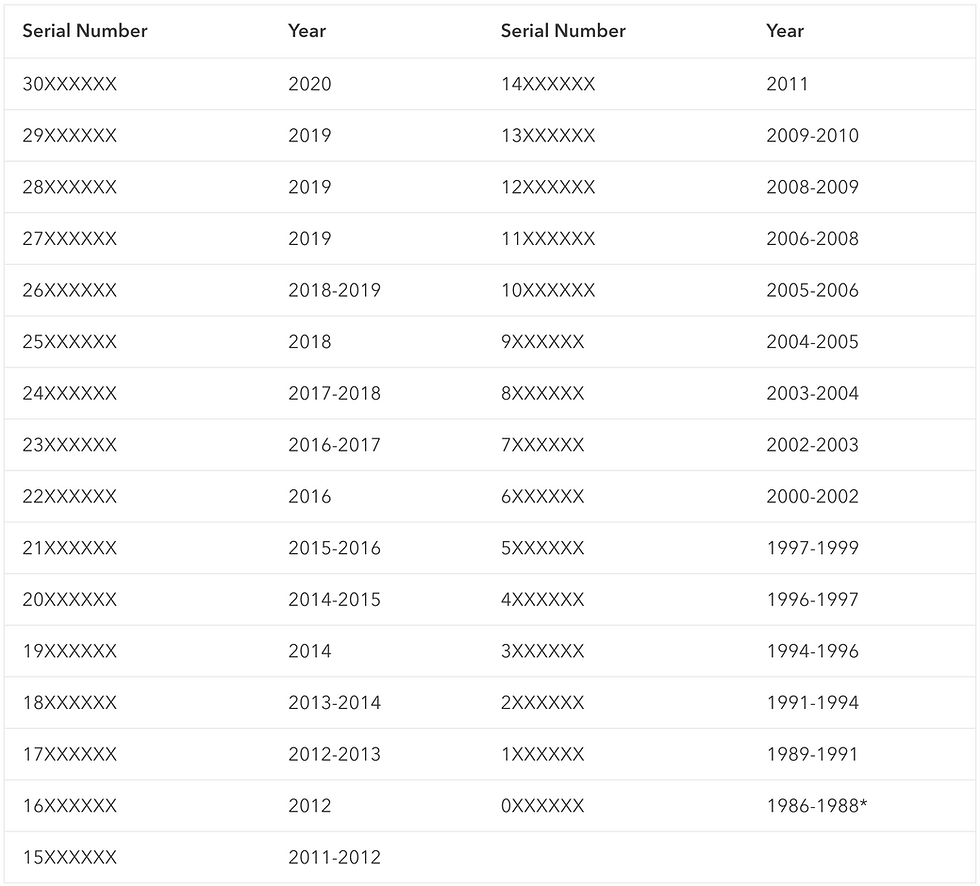Click the 2000-2002 year cell

[812, 497]
